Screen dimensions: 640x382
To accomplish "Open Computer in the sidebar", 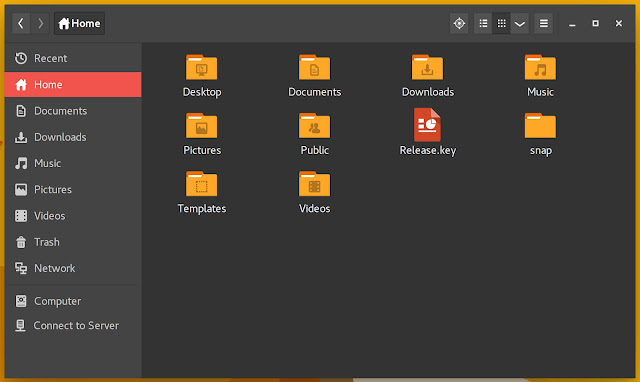I will 73,301.
